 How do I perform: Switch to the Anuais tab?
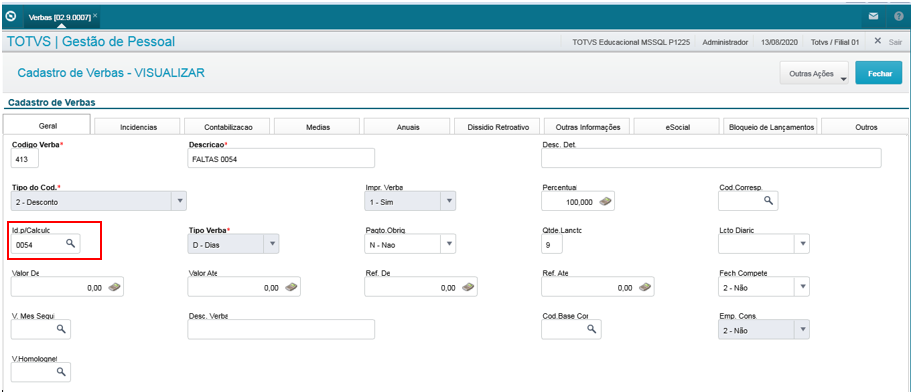click(x=407, y=127)
